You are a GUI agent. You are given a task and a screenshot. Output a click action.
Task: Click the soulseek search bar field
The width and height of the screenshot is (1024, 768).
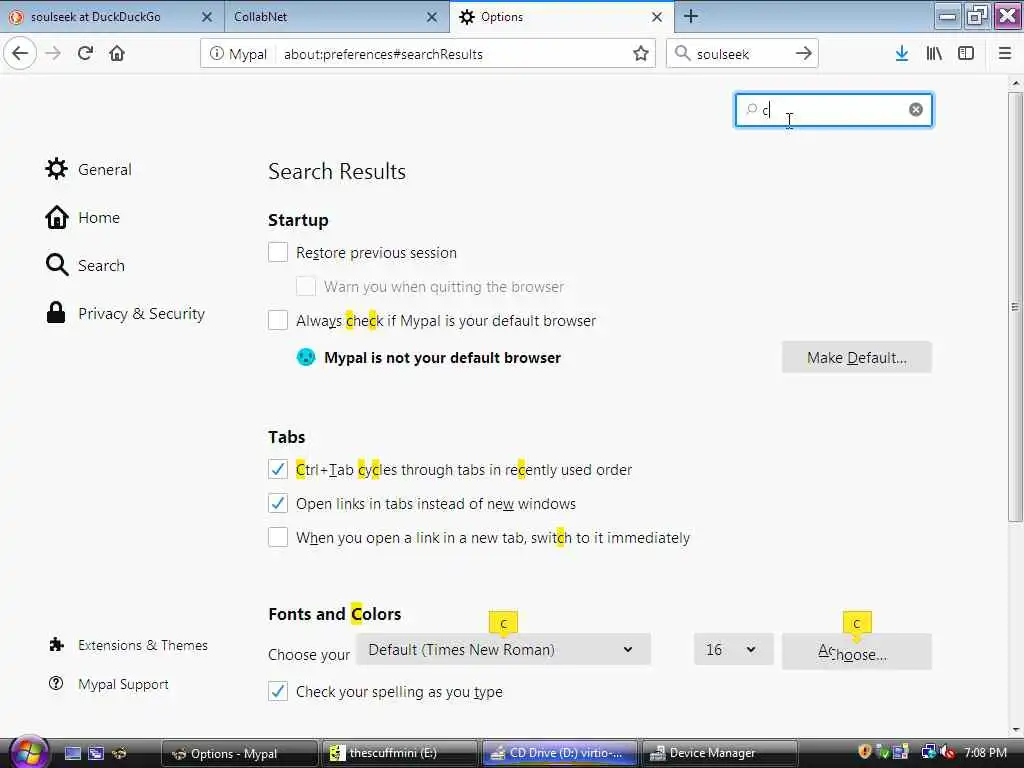(x=741, y=54)
